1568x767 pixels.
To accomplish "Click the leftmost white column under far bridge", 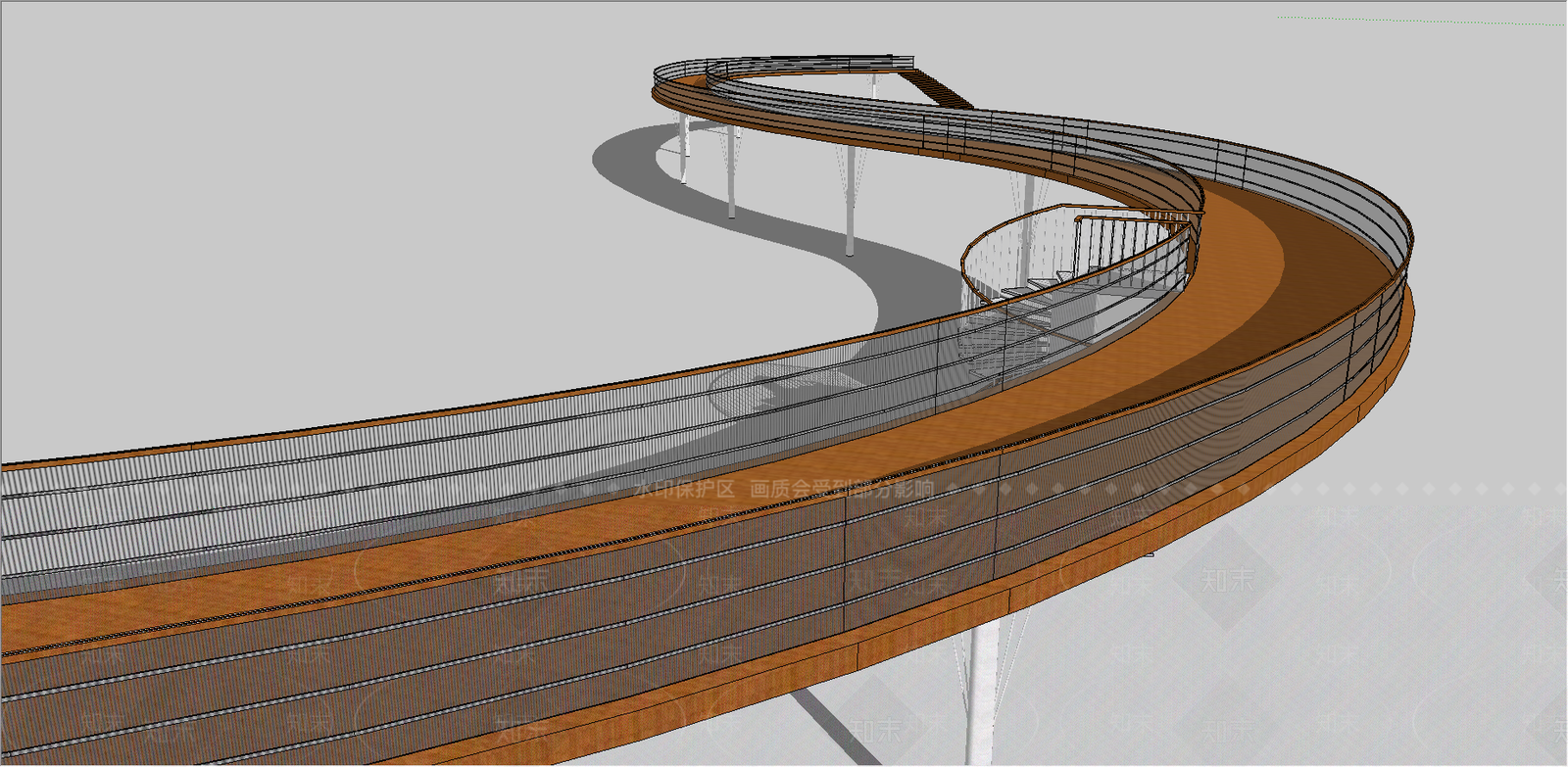I will click(684, 145).
